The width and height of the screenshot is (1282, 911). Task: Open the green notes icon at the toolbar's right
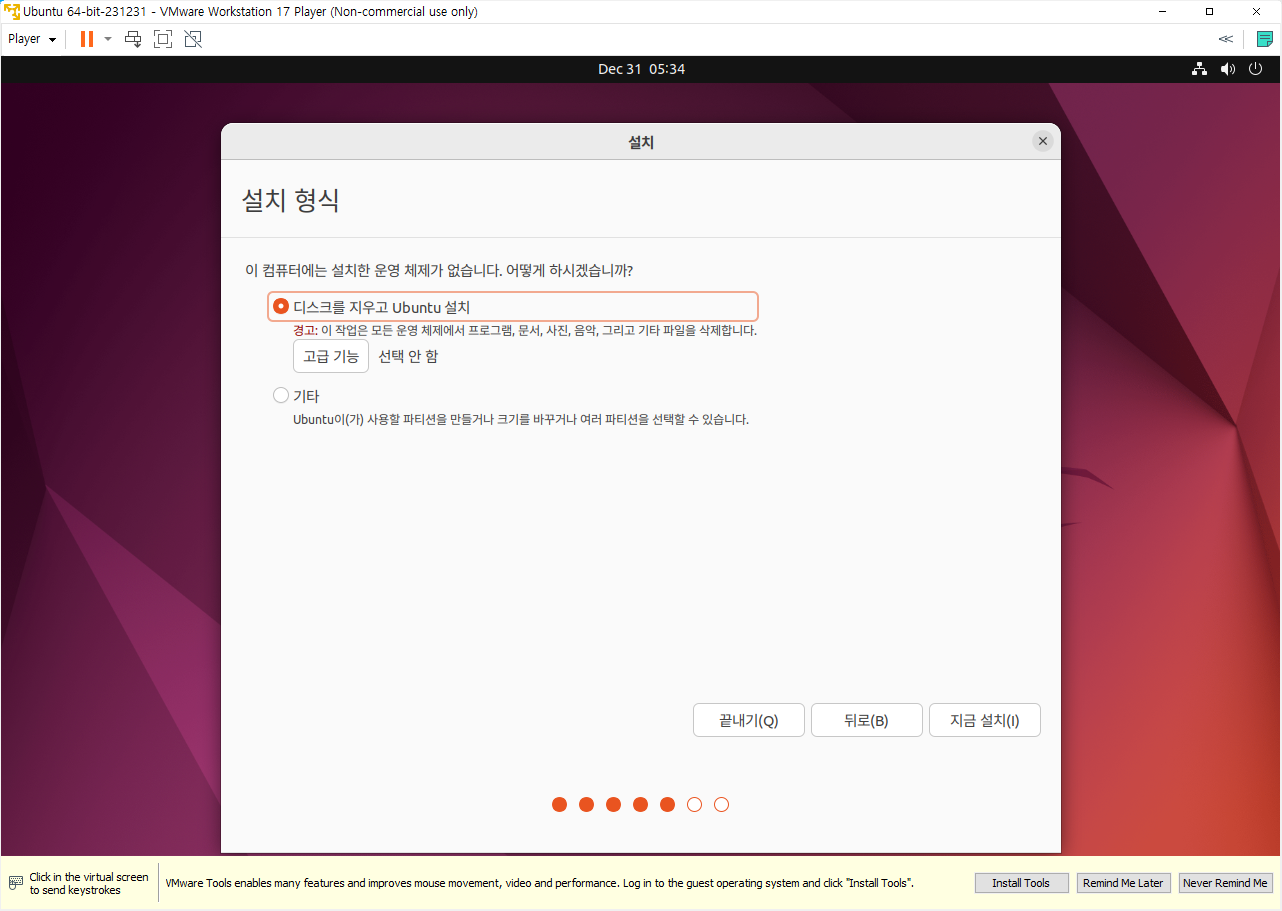[x=1264, y=39]
